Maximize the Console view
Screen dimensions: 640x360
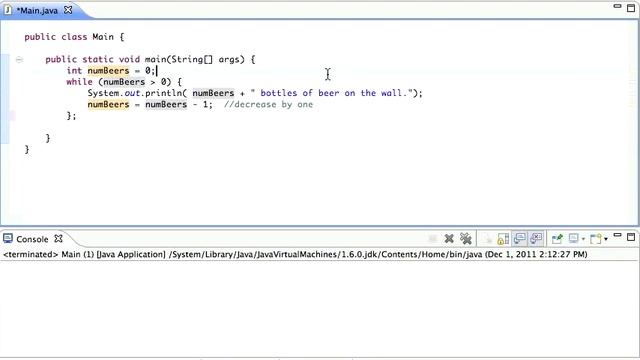631,237
